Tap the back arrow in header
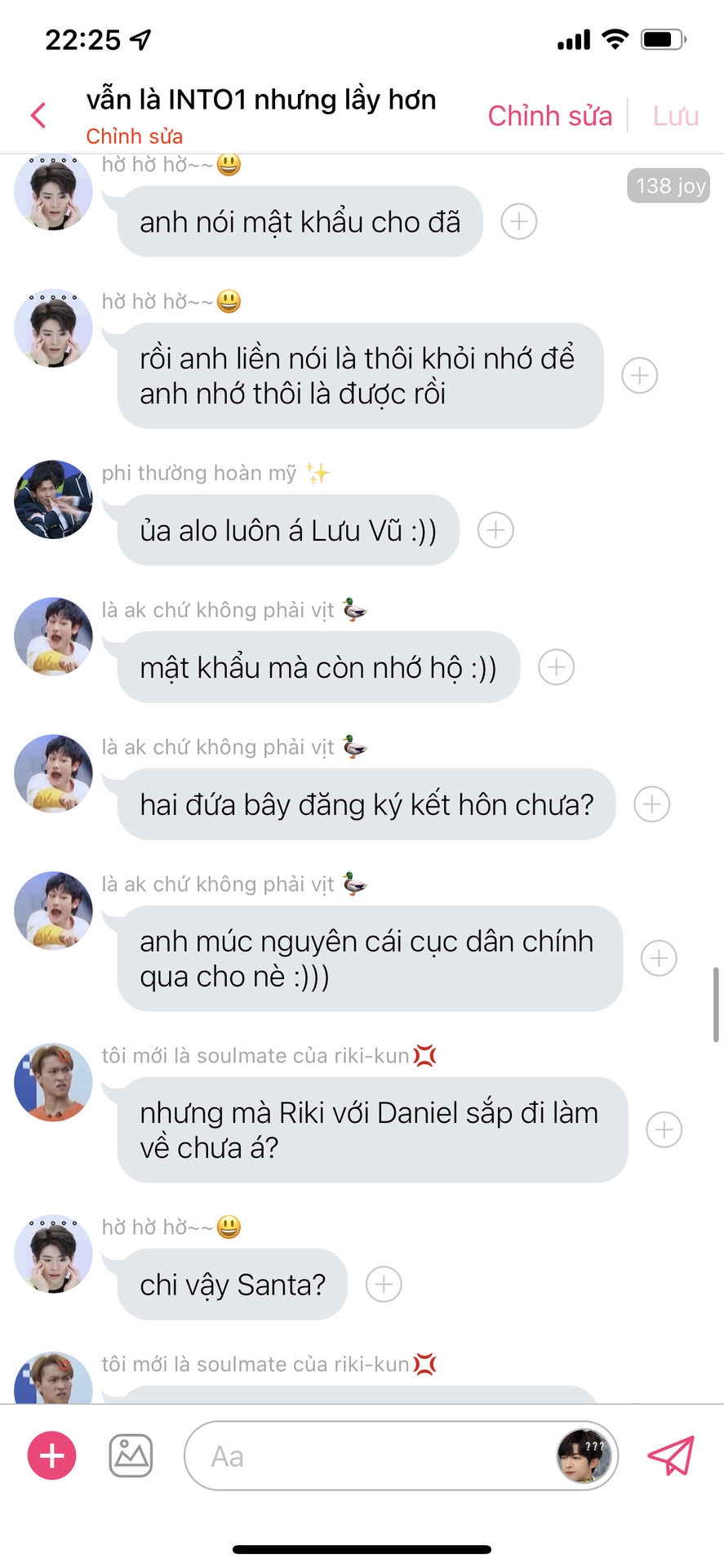724x1568 pixels. (38, 115)
